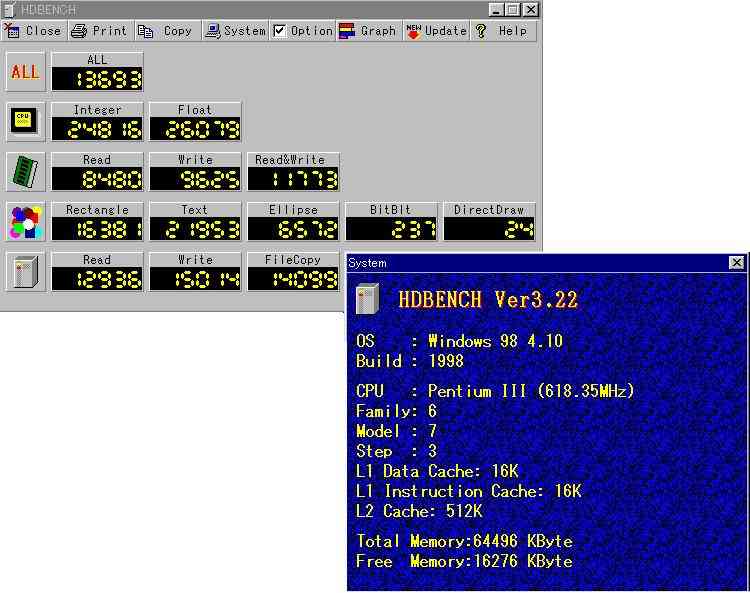Screen dimensions: 750x593
Task: Launch the video graphics benchmark icon
Action: 25,222
